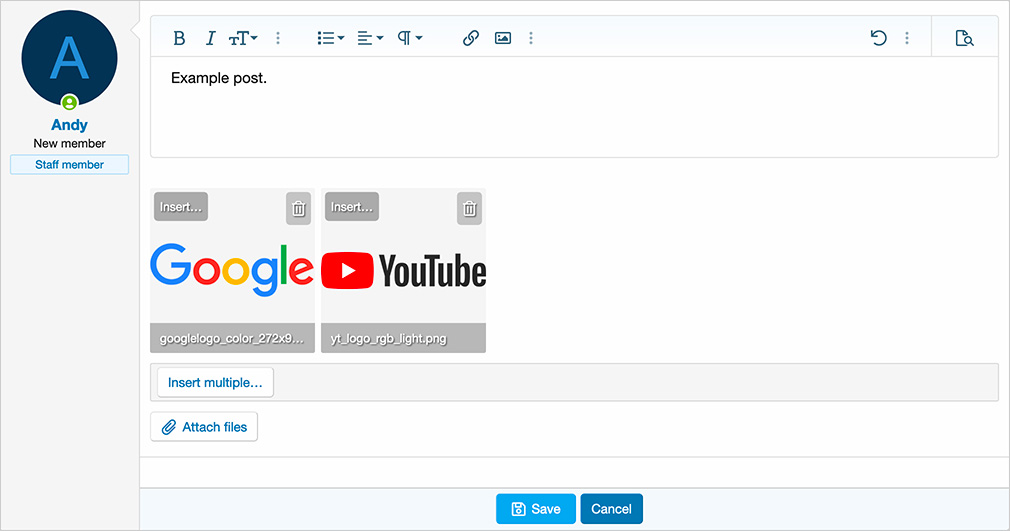Open the Andy username link
This screenshot has width=1010, height=531.
70,125
